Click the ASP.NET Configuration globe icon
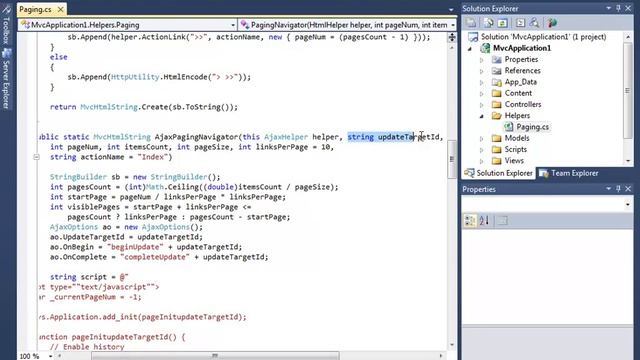The image size is (640, 360). pos(552,23)
